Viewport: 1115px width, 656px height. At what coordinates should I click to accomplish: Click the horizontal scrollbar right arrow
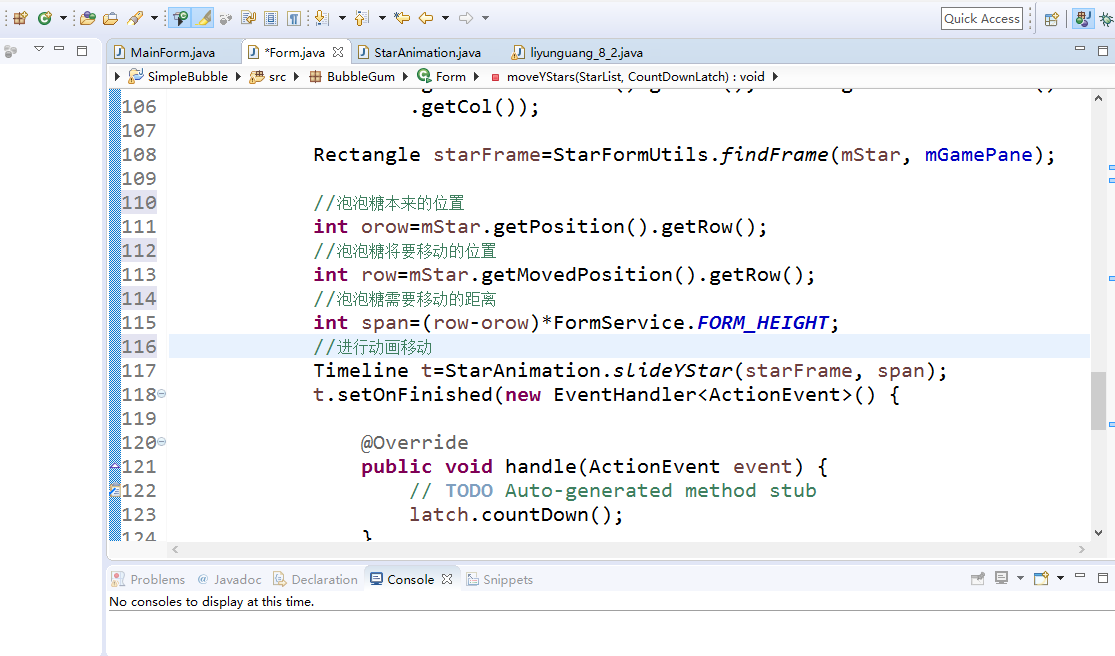(1082, 549)
